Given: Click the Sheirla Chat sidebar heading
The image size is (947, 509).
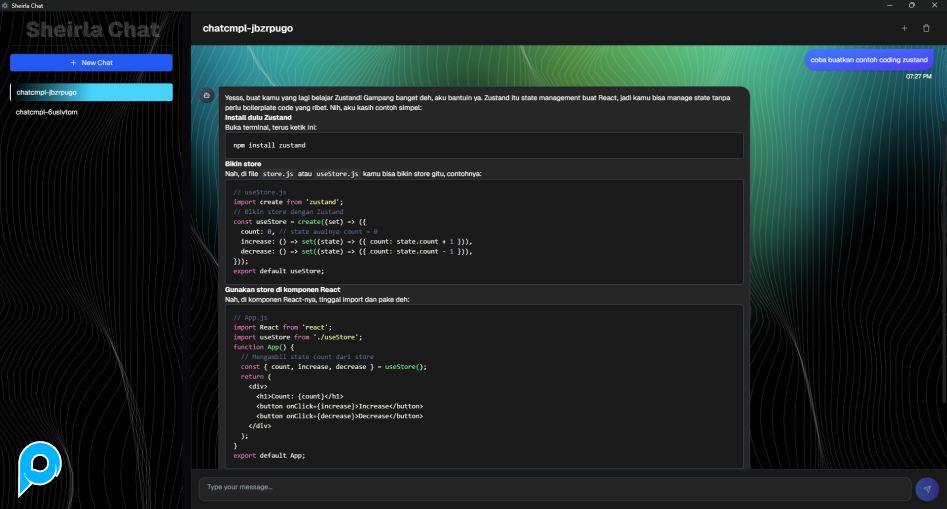Looking at the screenshot, I should (x=92, y=30).
